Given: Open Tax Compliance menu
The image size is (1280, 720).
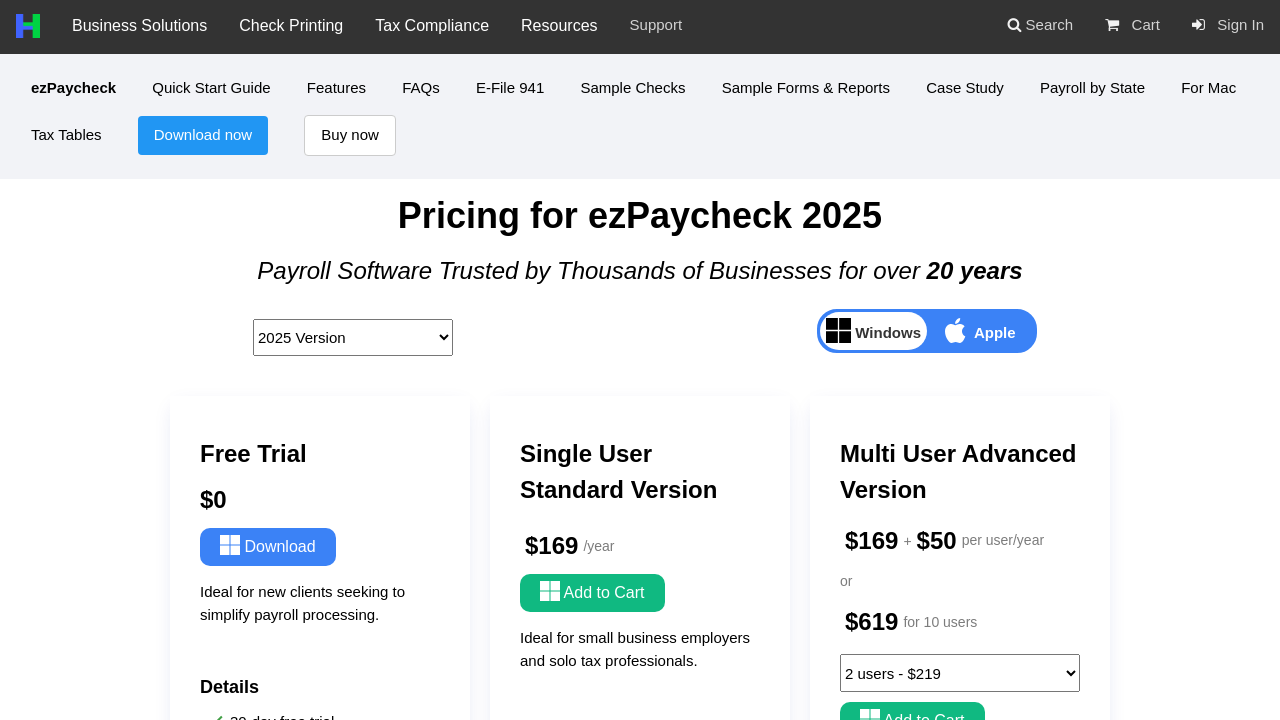Looking at the screenshot, I should pyautogui.click(x=432, y=26).
